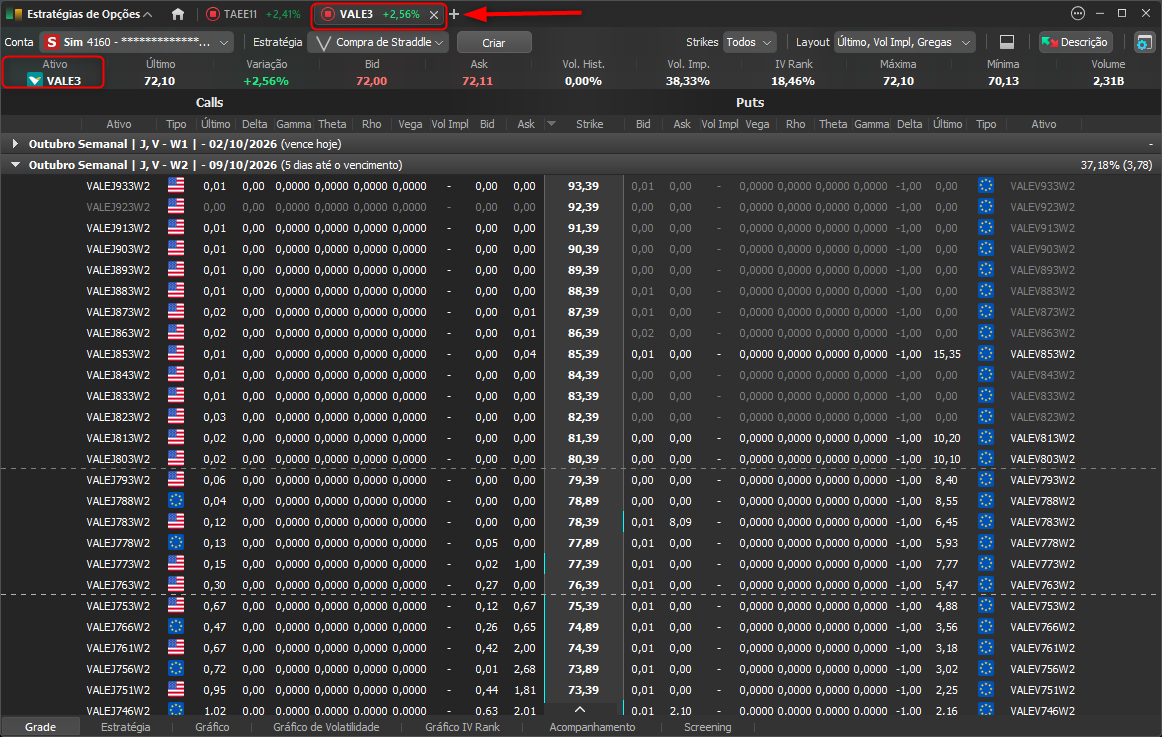Open the Gráfico de Volatilidade tab
This screenshot has height=737, width=1162.
(326, 727)
